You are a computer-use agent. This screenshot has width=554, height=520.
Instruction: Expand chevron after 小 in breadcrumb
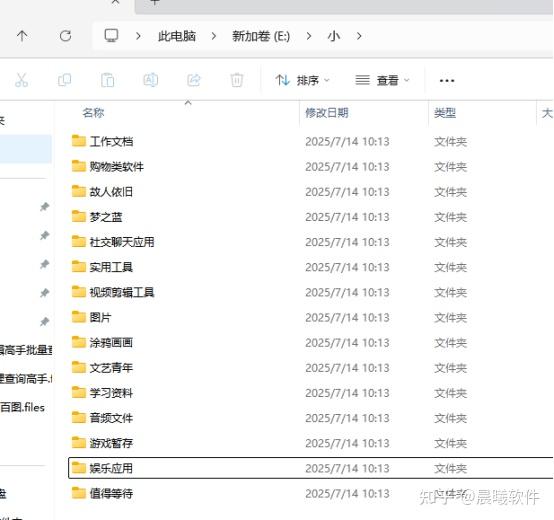pyautogui.click(x=359, y=36)
